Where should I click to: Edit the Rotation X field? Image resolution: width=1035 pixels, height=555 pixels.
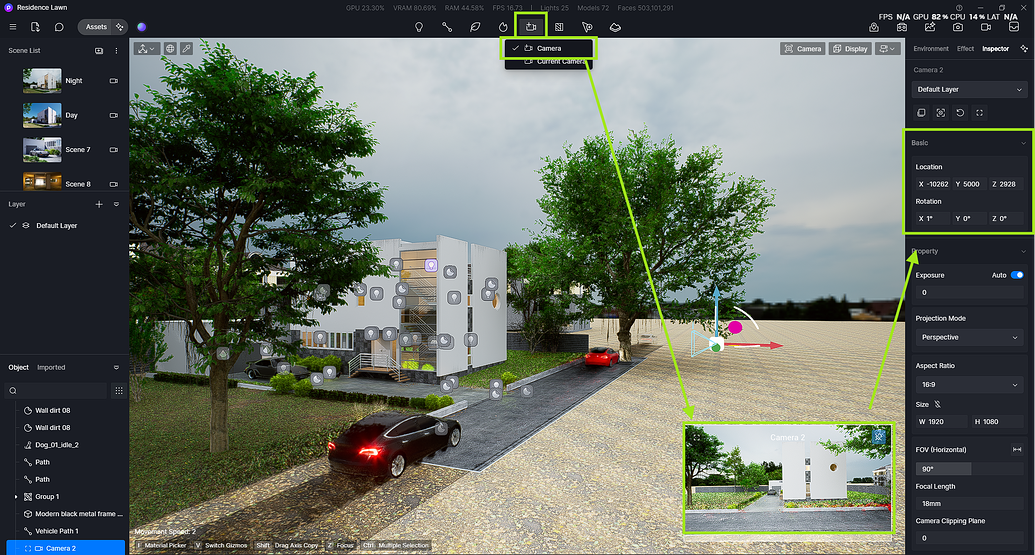pyautogui.click(x=933, y=218)
